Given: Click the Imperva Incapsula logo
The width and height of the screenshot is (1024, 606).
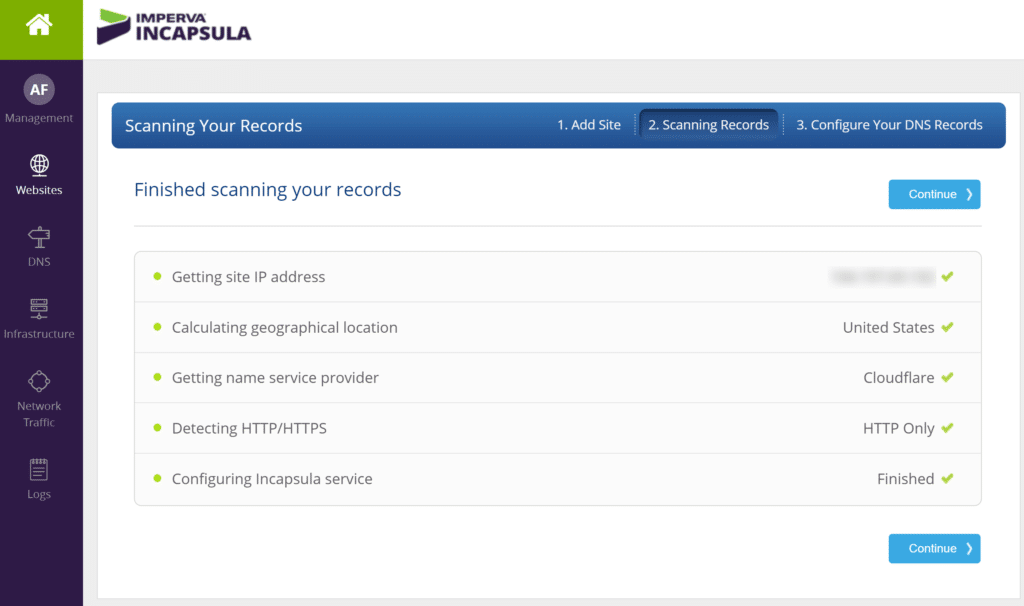Looking at the screenshot, I should click(x=174, y=27).
